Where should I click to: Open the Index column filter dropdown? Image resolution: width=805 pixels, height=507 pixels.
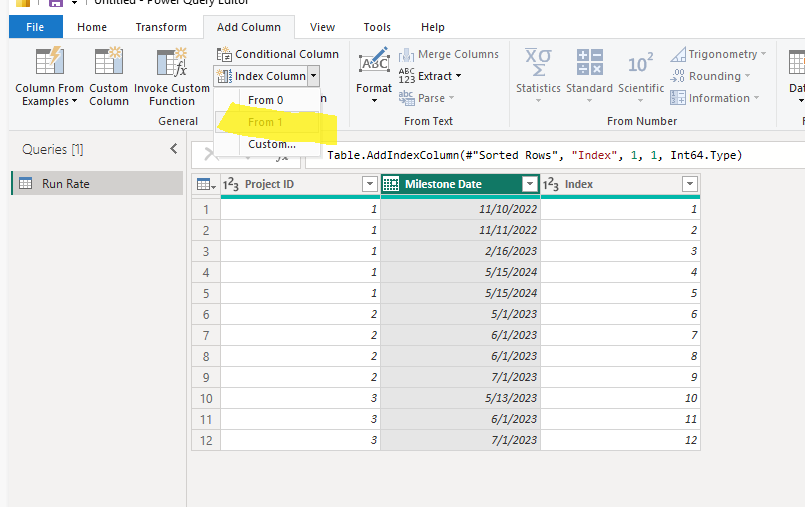(x=689, y=184)
